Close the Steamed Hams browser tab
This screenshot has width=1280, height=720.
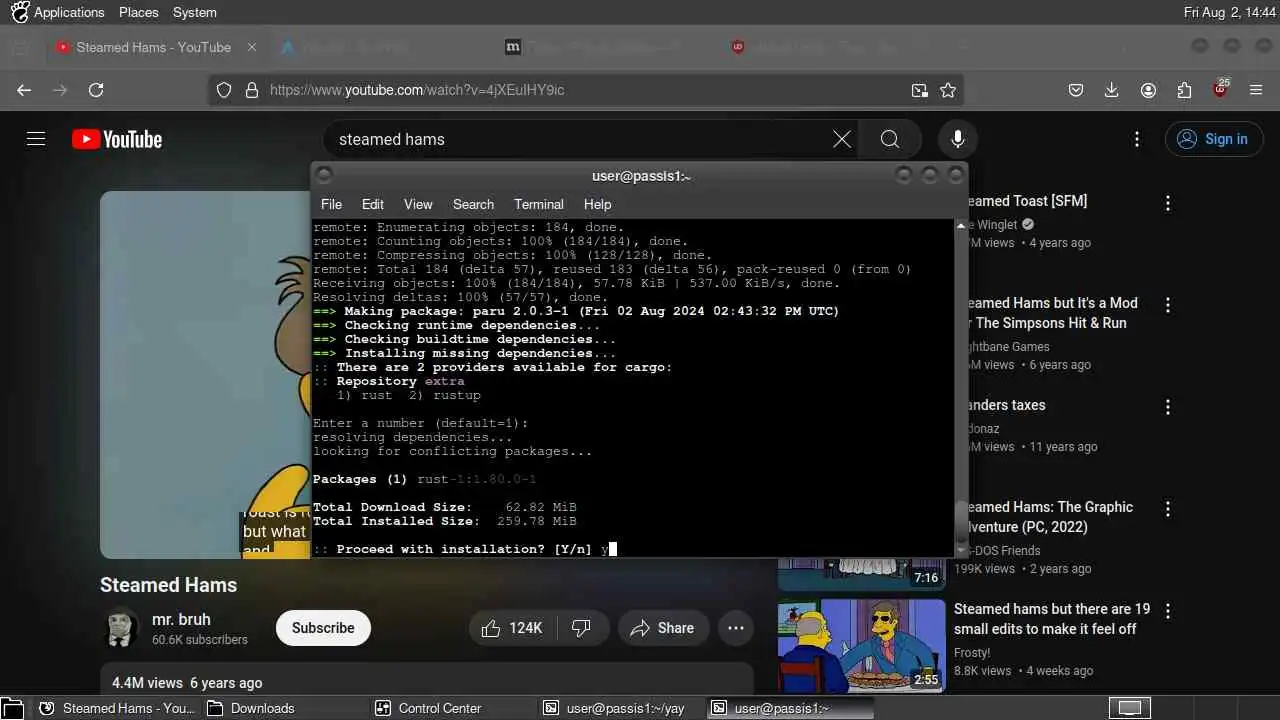coord(252,47)
